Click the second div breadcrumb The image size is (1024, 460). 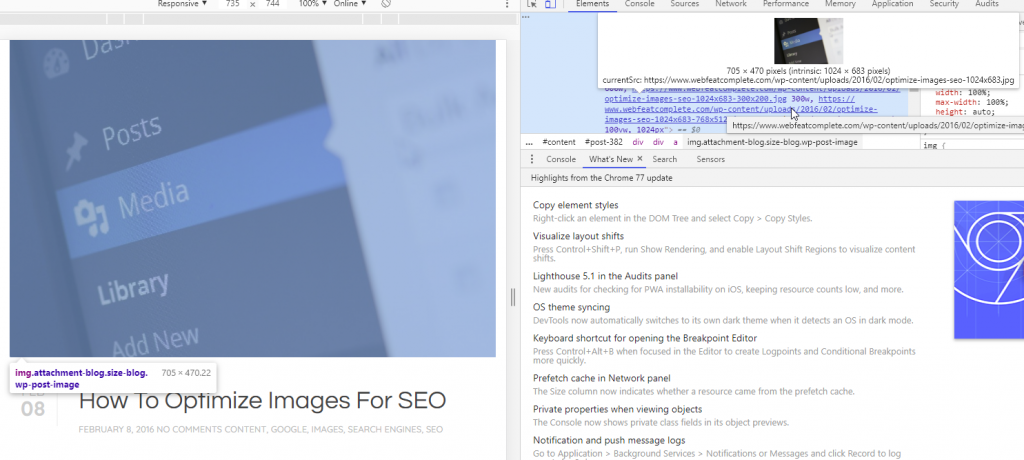click(x=658, y=142)
